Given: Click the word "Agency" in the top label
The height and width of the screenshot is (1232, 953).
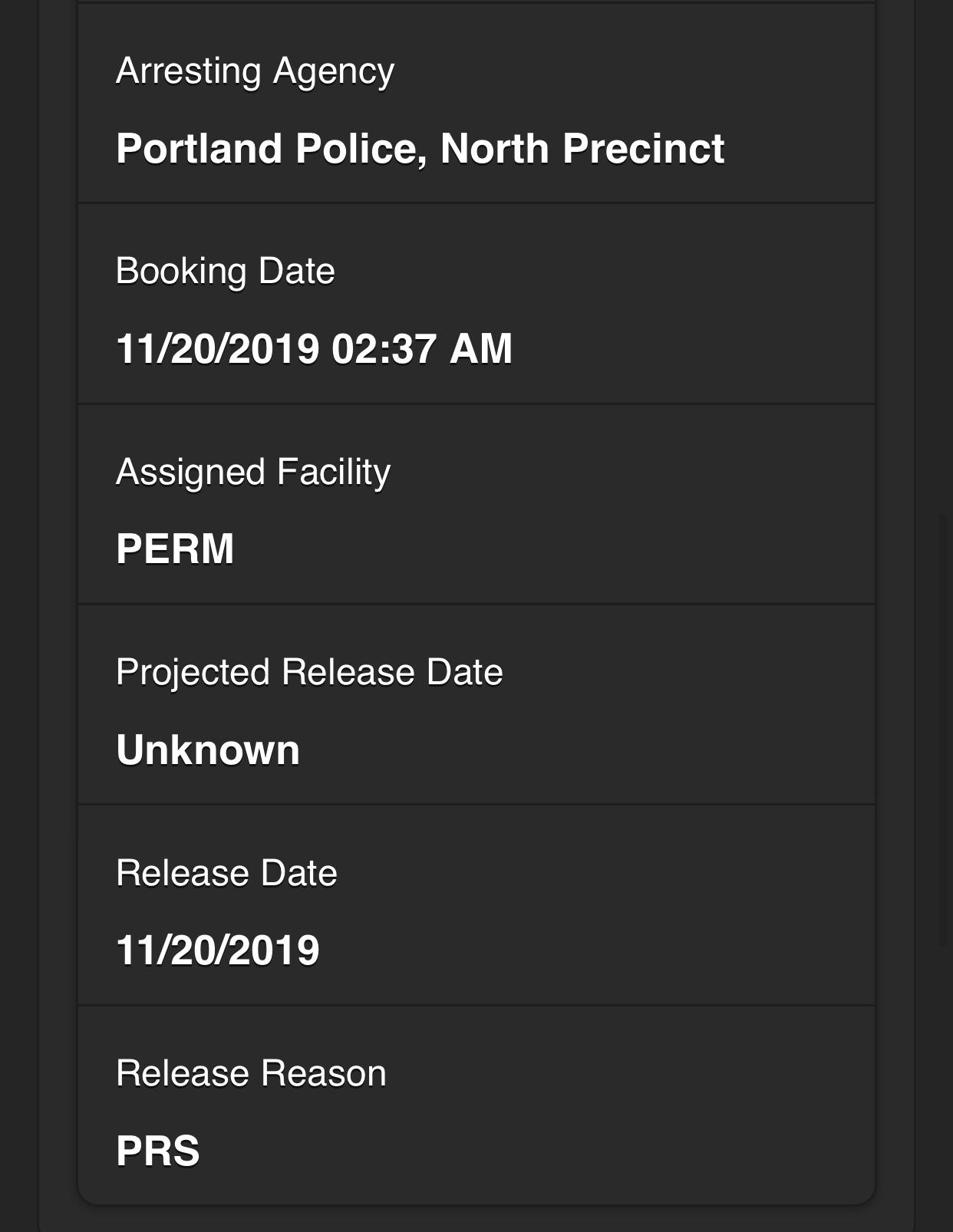Looking at the screenshot, I should tap(333, 71).
